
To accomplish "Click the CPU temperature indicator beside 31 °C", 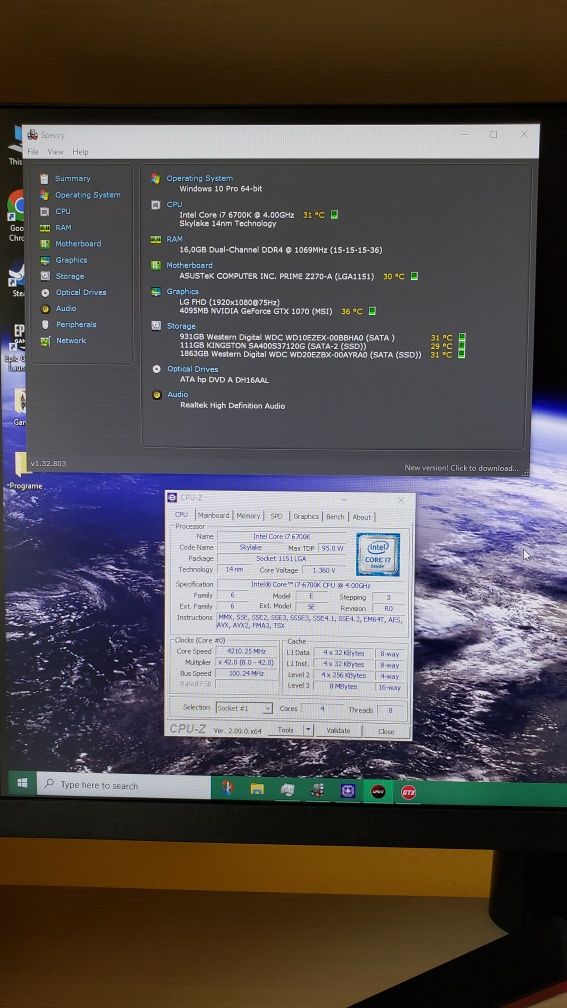I will pos(334,215).
